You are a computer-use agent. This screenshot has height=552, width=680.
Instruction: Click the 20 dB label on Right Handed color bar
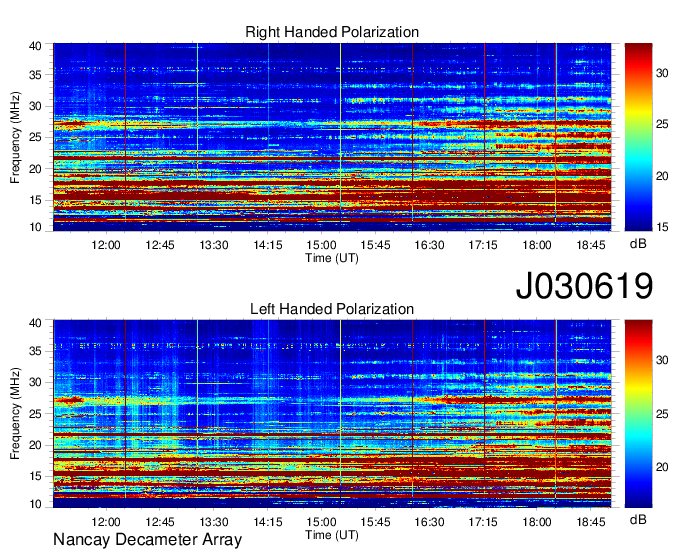coord(662,176)
